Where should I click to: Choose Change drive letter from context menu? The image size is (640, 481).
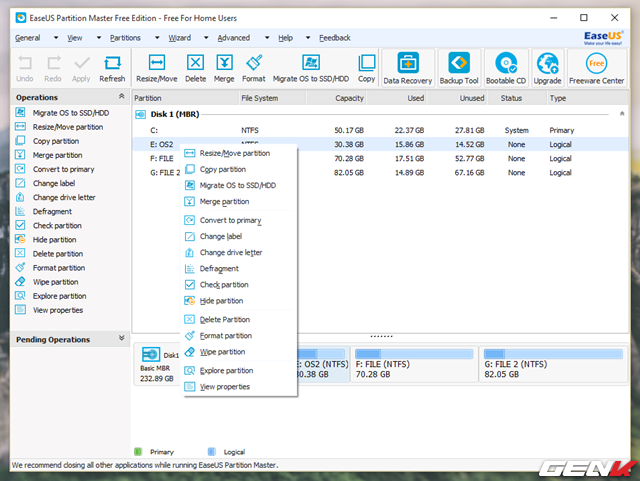point(239,253)
